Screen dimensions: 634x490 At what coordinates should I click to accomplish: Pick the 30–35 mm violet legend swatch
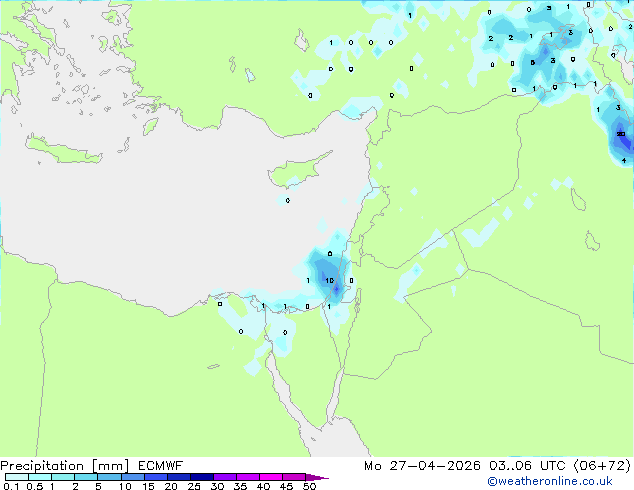[x=224, y=477]
